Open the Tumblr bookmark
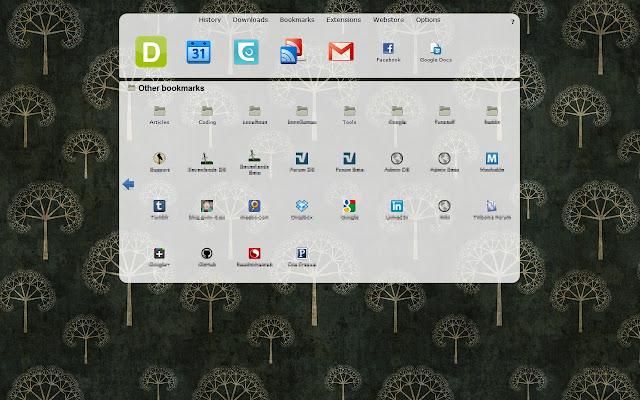Image resolution: width=640 pixels, height=400 pixels. pos(159,210)
